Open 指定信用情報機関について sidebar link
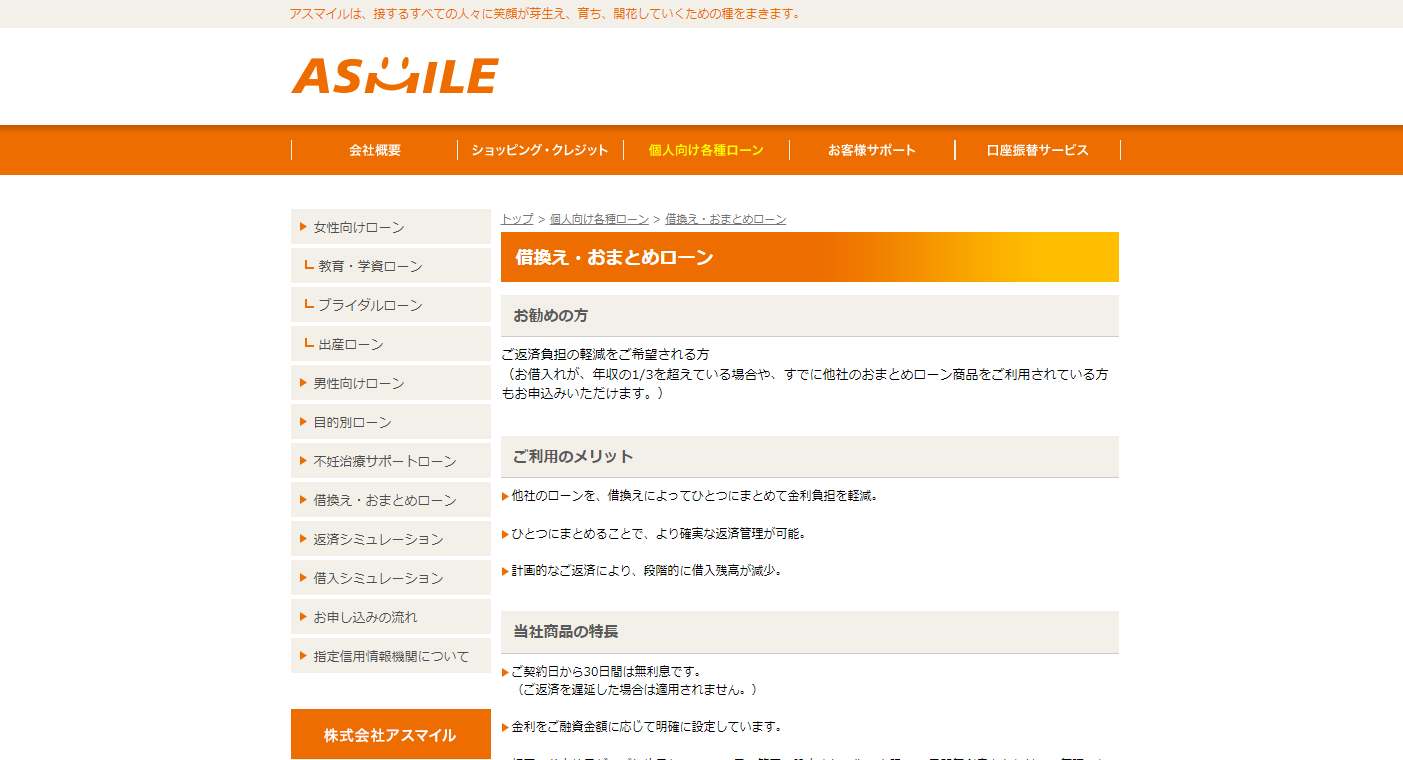Viewport: 1403px width, 760px height. pyautogui.click(x=391, y=656)
